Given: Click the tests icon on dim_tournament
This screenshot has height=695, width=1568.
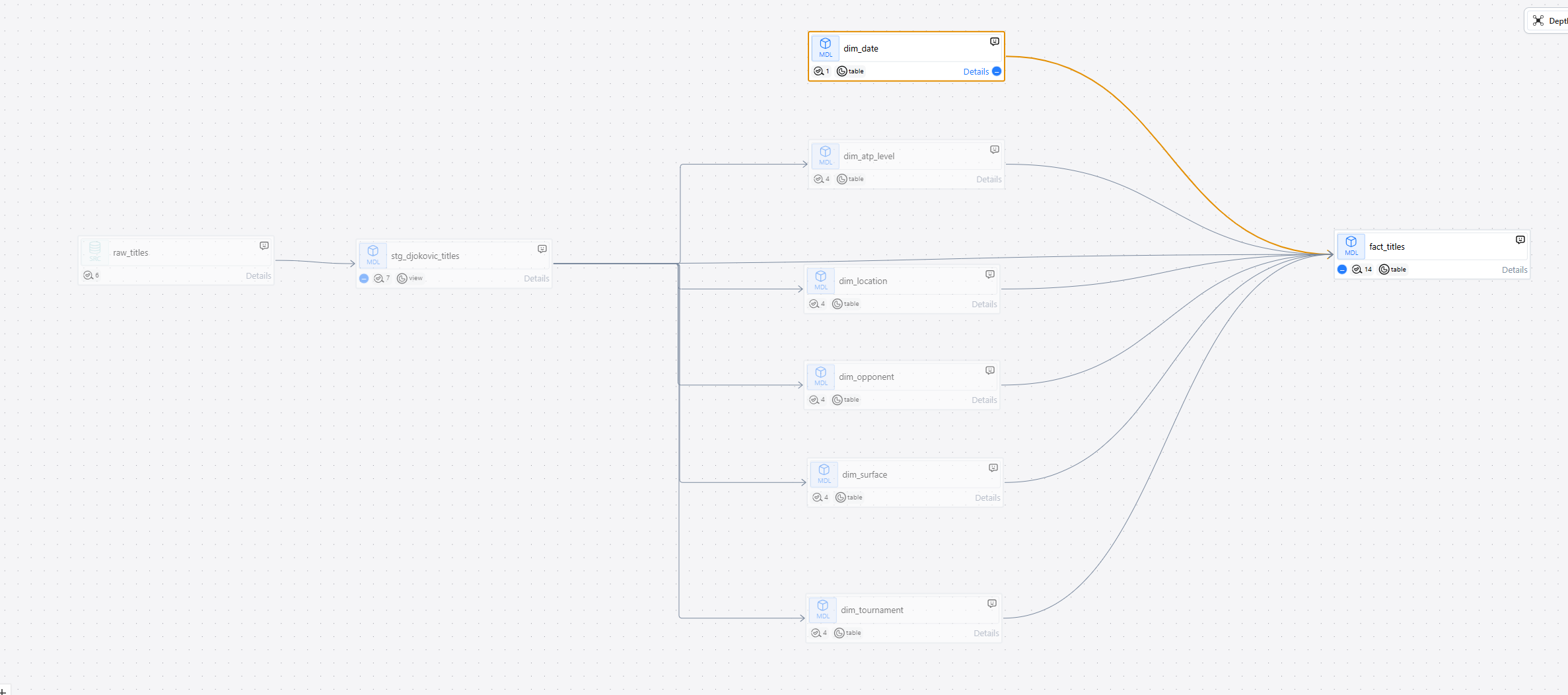Looking at the screenshot, I should click(x=816, y=633).
